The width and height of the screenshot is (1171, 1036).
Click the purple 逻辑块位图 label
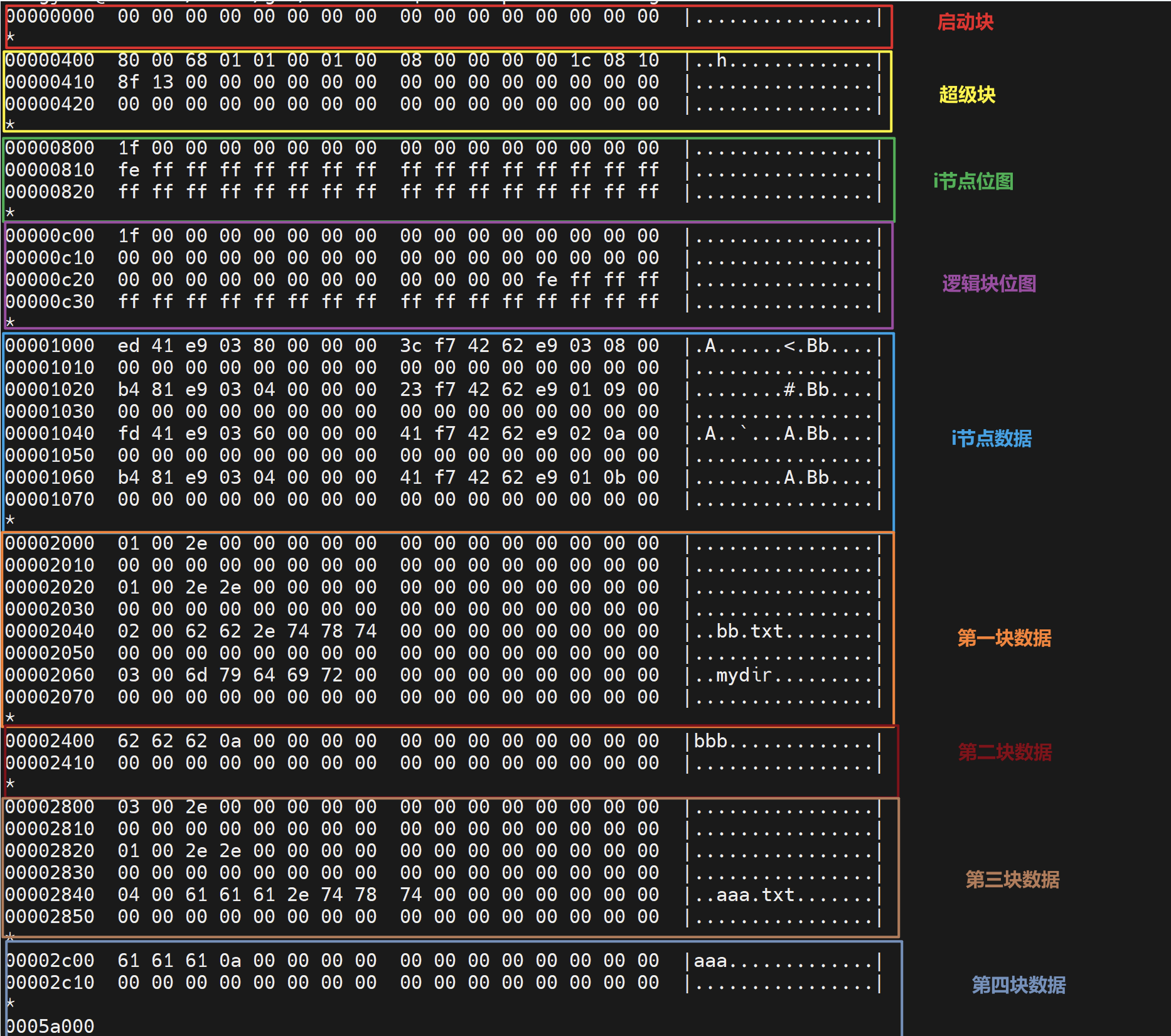pyautogui.click(x=989, y=284)
